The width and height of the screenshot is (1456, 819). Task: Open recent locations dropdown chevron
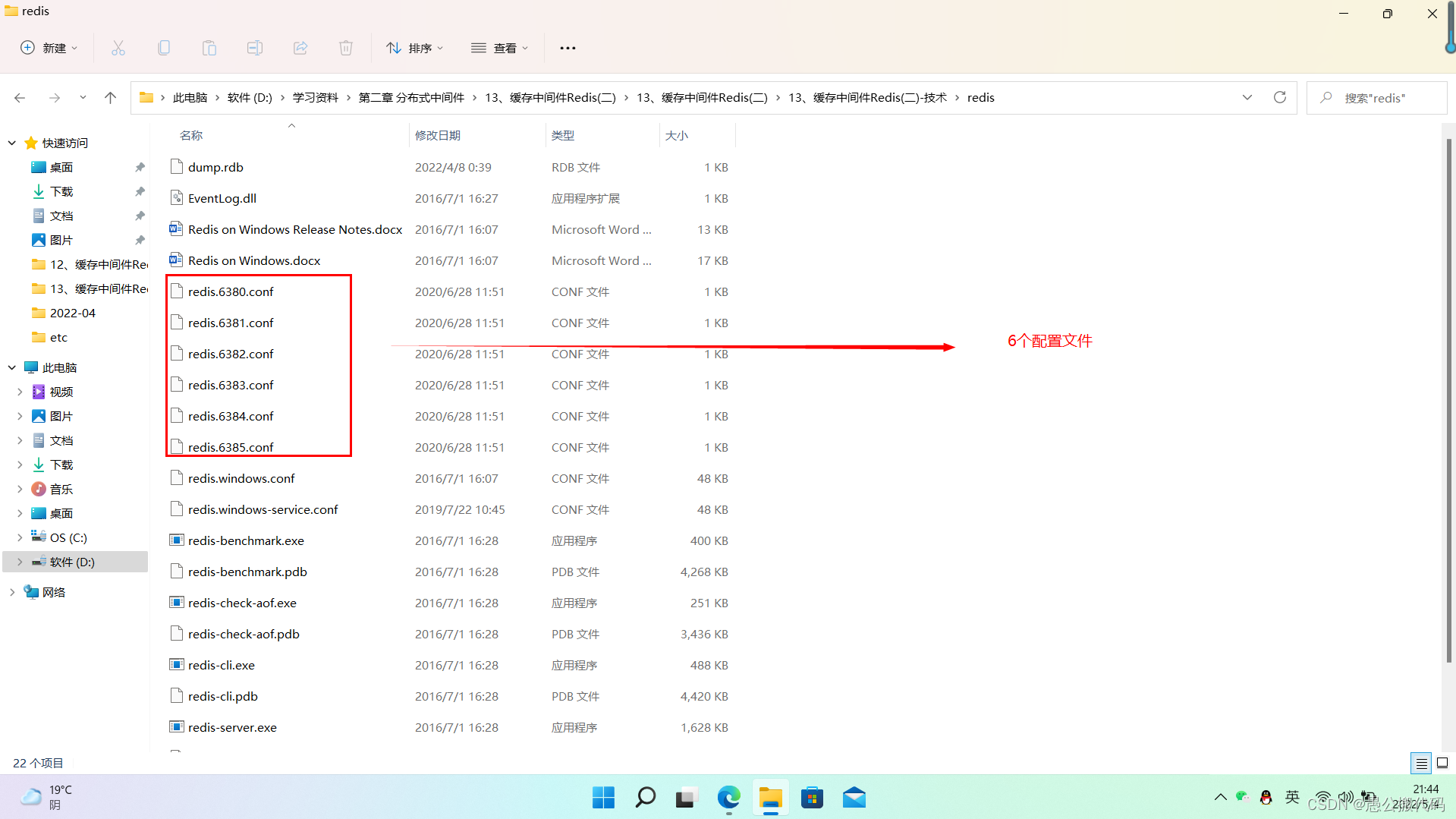[x=83, y=98]
